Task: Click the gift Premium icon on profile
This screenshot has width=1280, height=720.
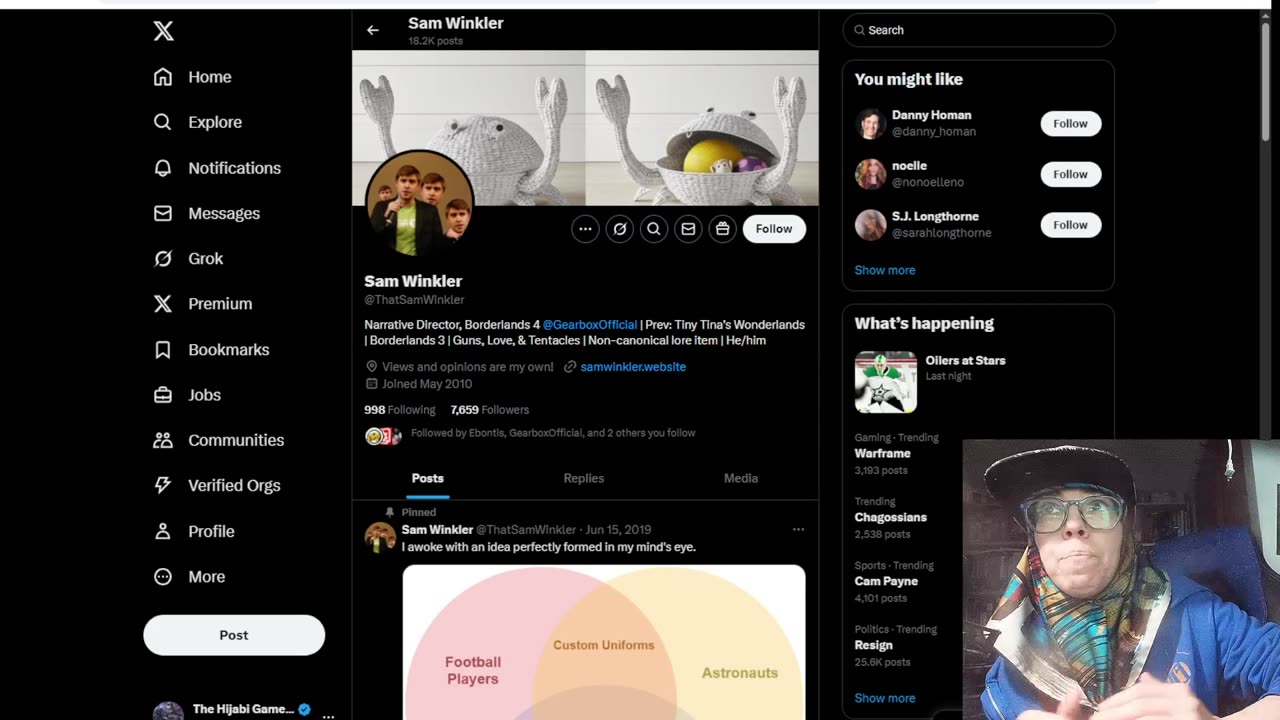Action: click(722, 229)
